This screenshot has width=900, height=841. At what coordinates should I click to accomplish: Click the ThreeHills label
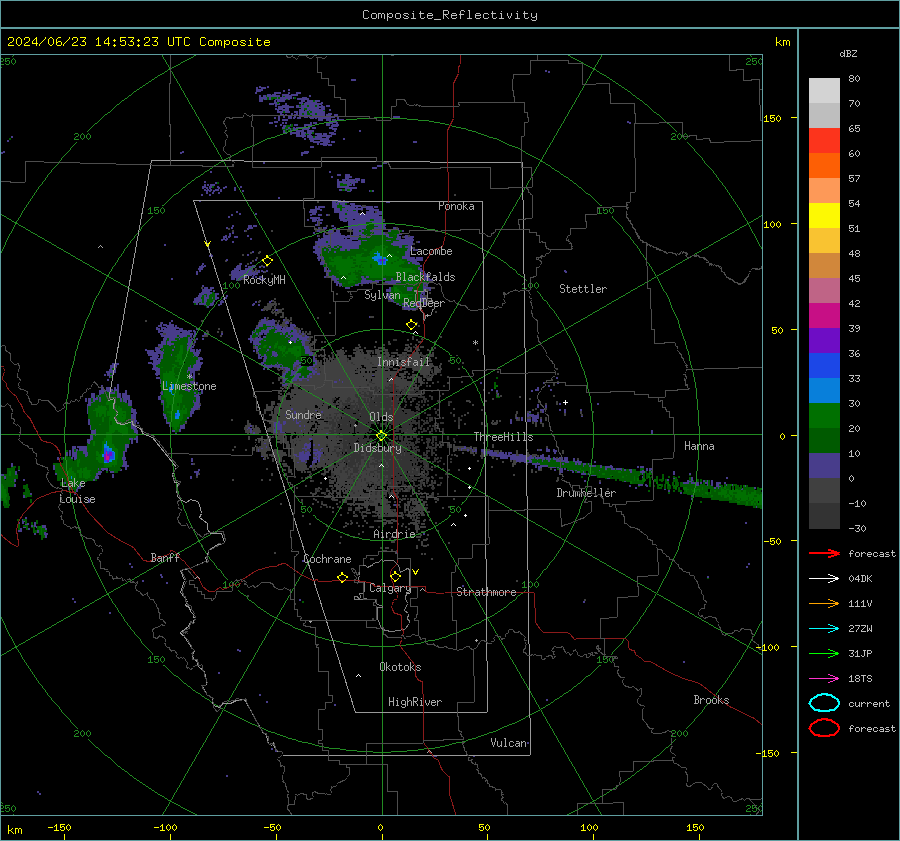pos(503,437)
